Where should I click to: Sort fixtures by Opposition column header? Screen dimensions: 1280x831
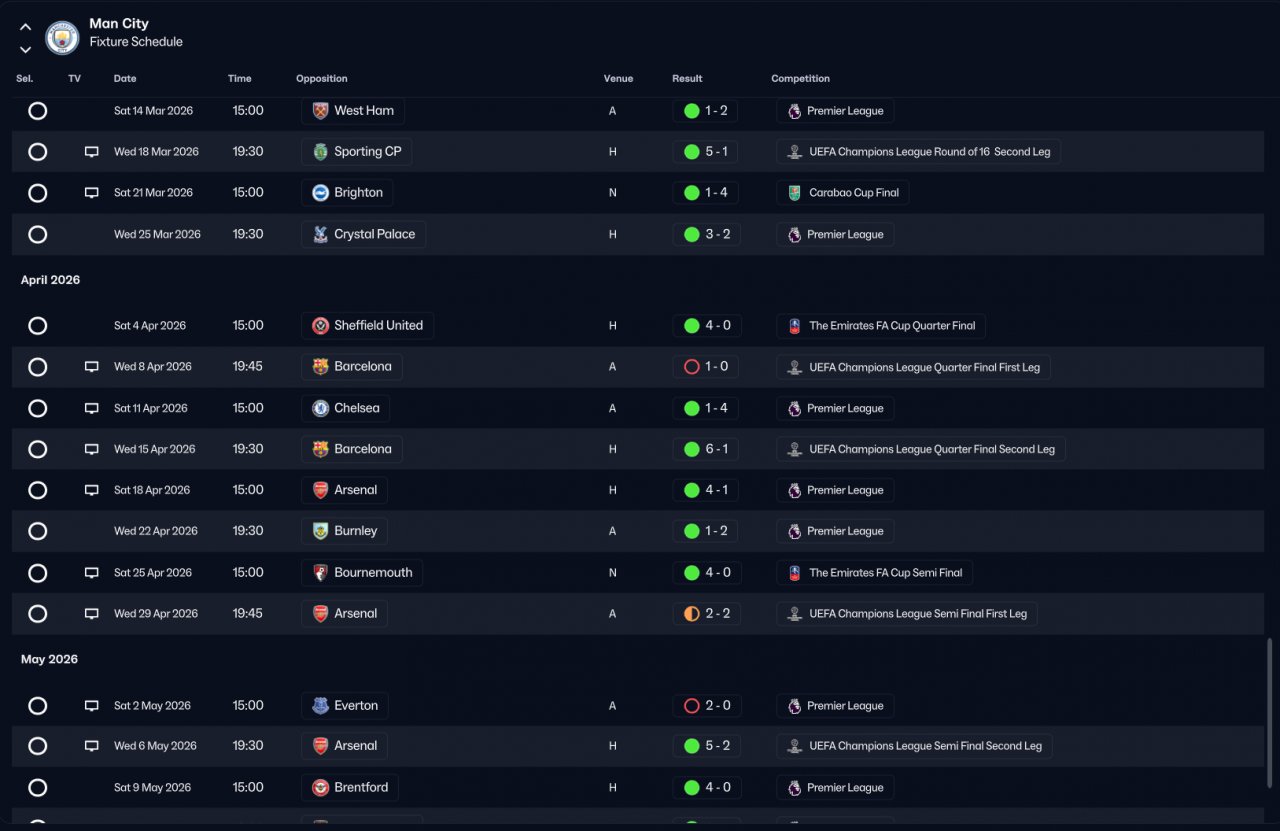tap(322, 79)
